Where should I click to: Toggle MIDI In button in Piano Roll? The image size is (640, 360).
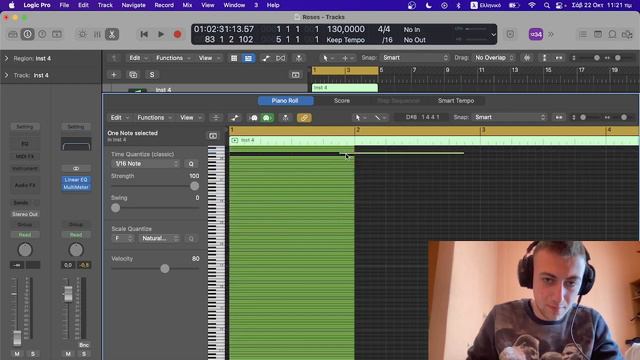pos(254,118)
